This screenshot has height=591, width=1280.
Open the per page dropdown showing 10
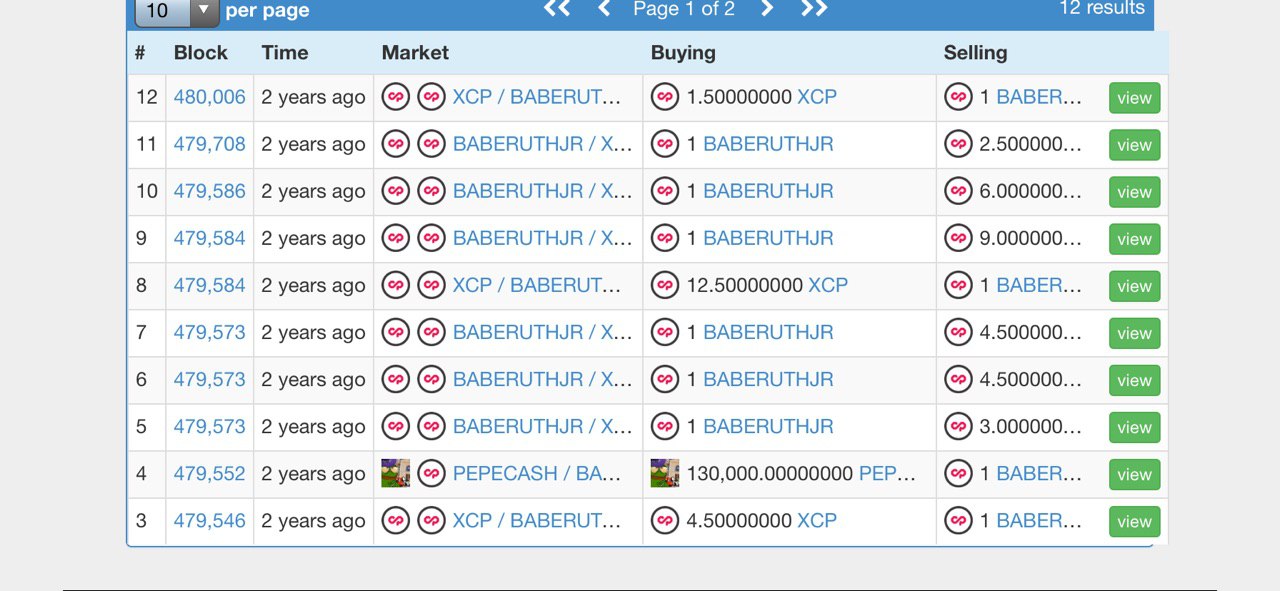[177, 11]
